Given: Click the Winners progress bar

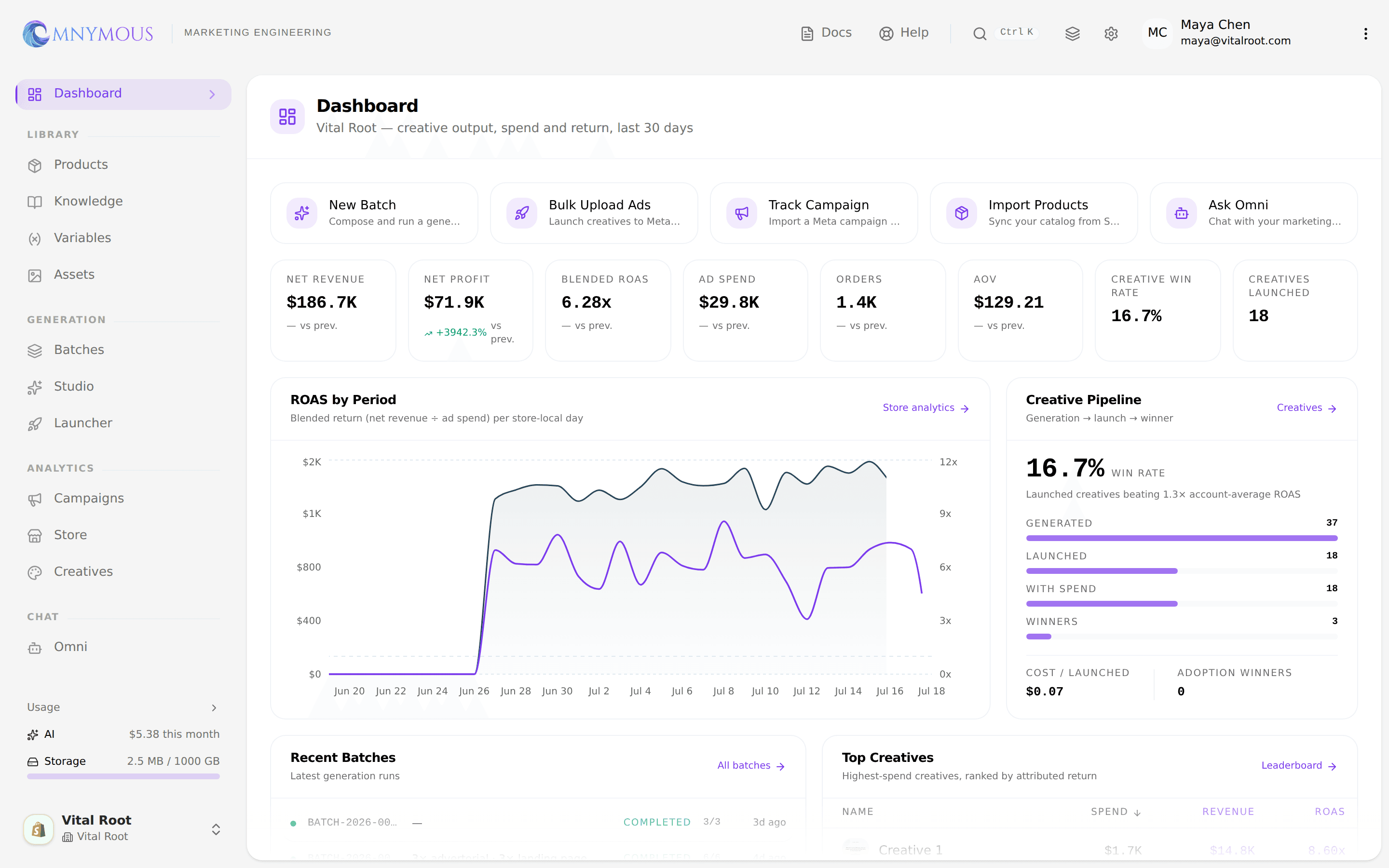Looking at the screenshot, I should [1181, 636].
